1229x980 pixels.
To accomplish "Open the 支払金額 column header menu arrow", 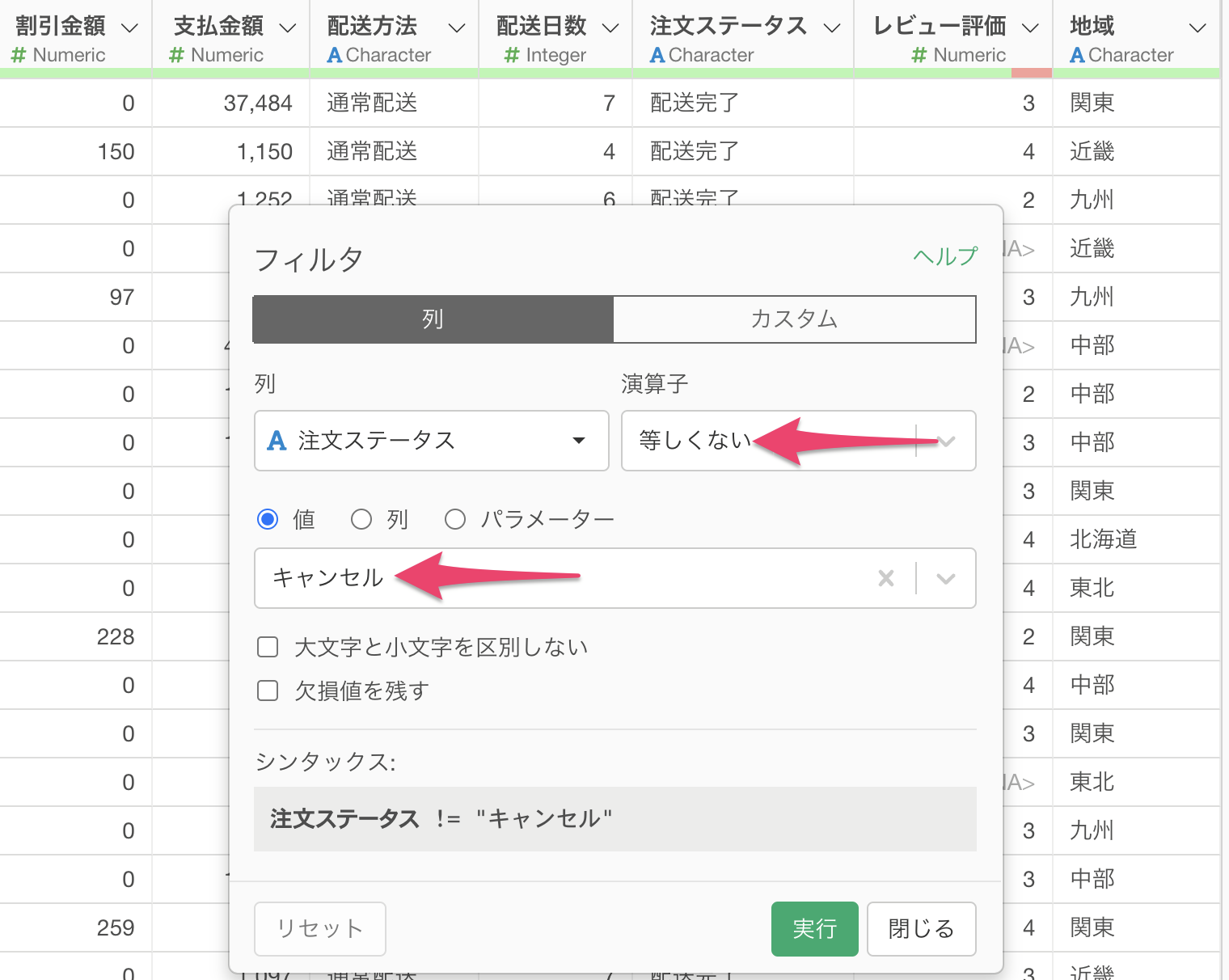I will tap(287, 28).
